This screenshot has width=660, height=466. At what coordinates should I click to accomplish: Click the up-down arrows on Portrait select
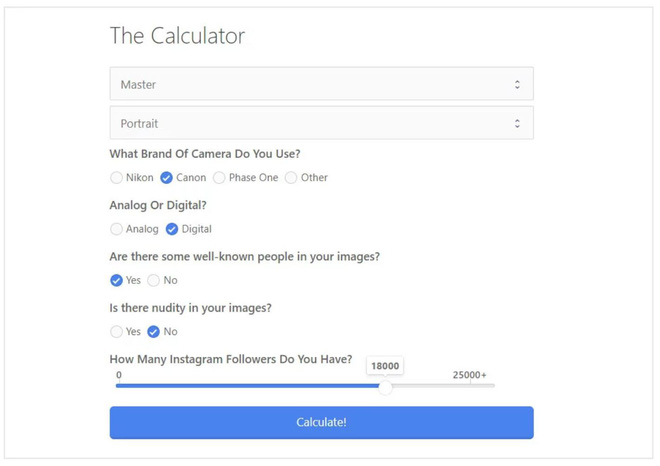517,123
